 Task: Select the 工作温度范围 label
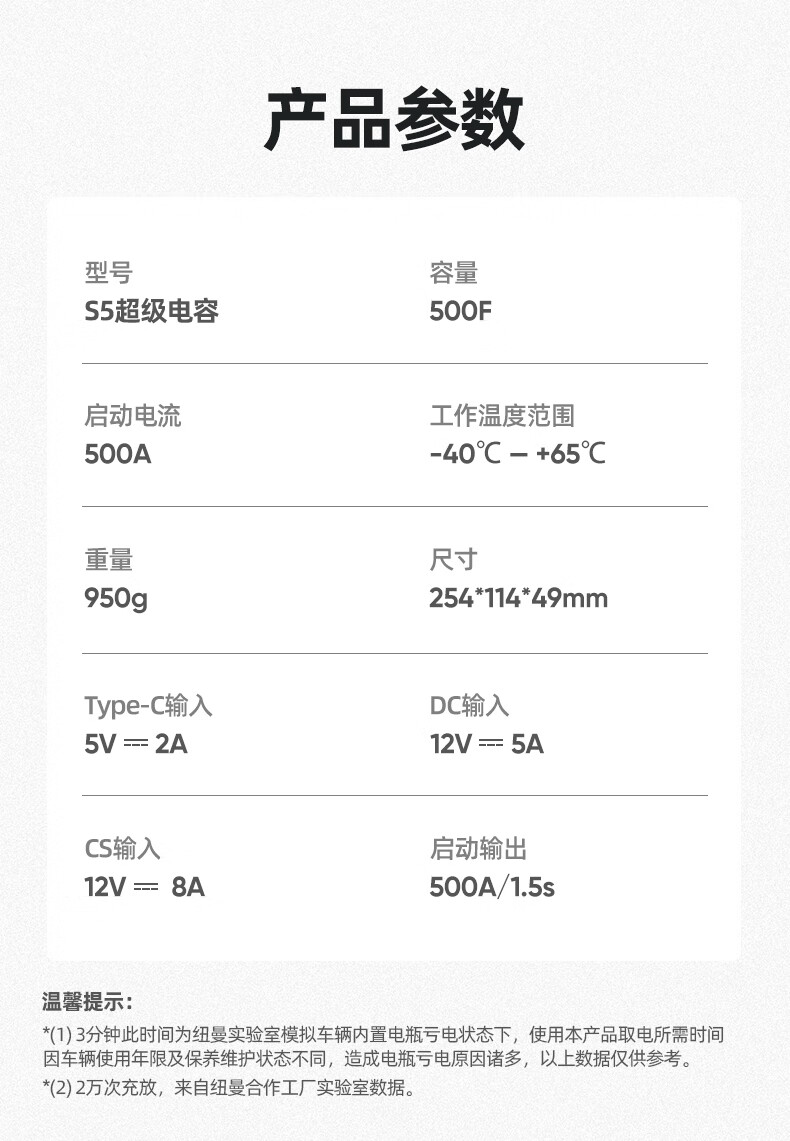(x=502, y=416)
